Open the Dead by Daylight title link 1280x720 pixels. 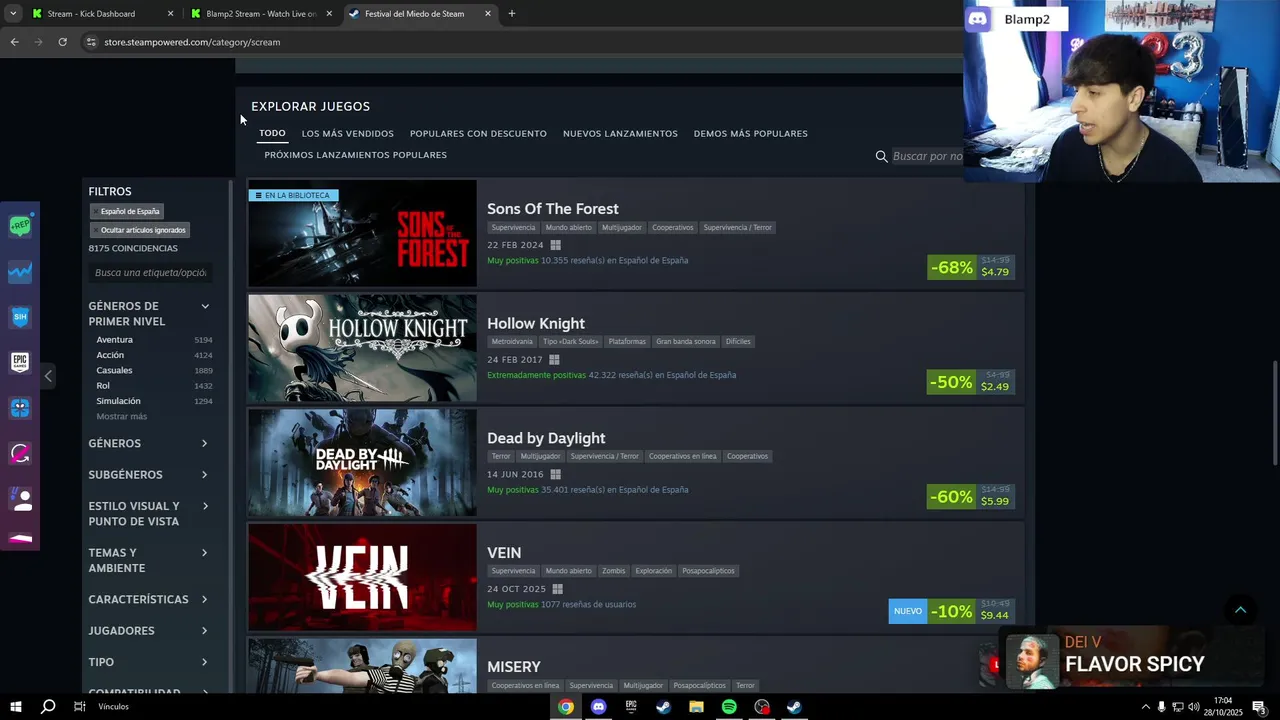point(546,438)
